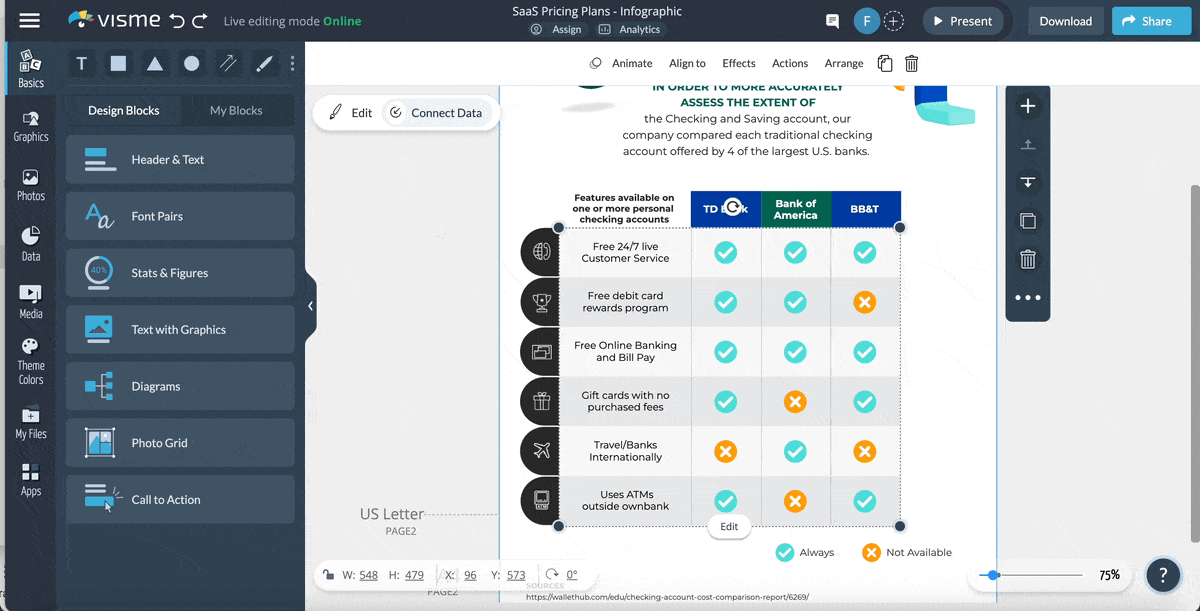Adjust the zoom slider at 75%
This screenshot has height=611, width=1200.
click(x=994, y=575)
